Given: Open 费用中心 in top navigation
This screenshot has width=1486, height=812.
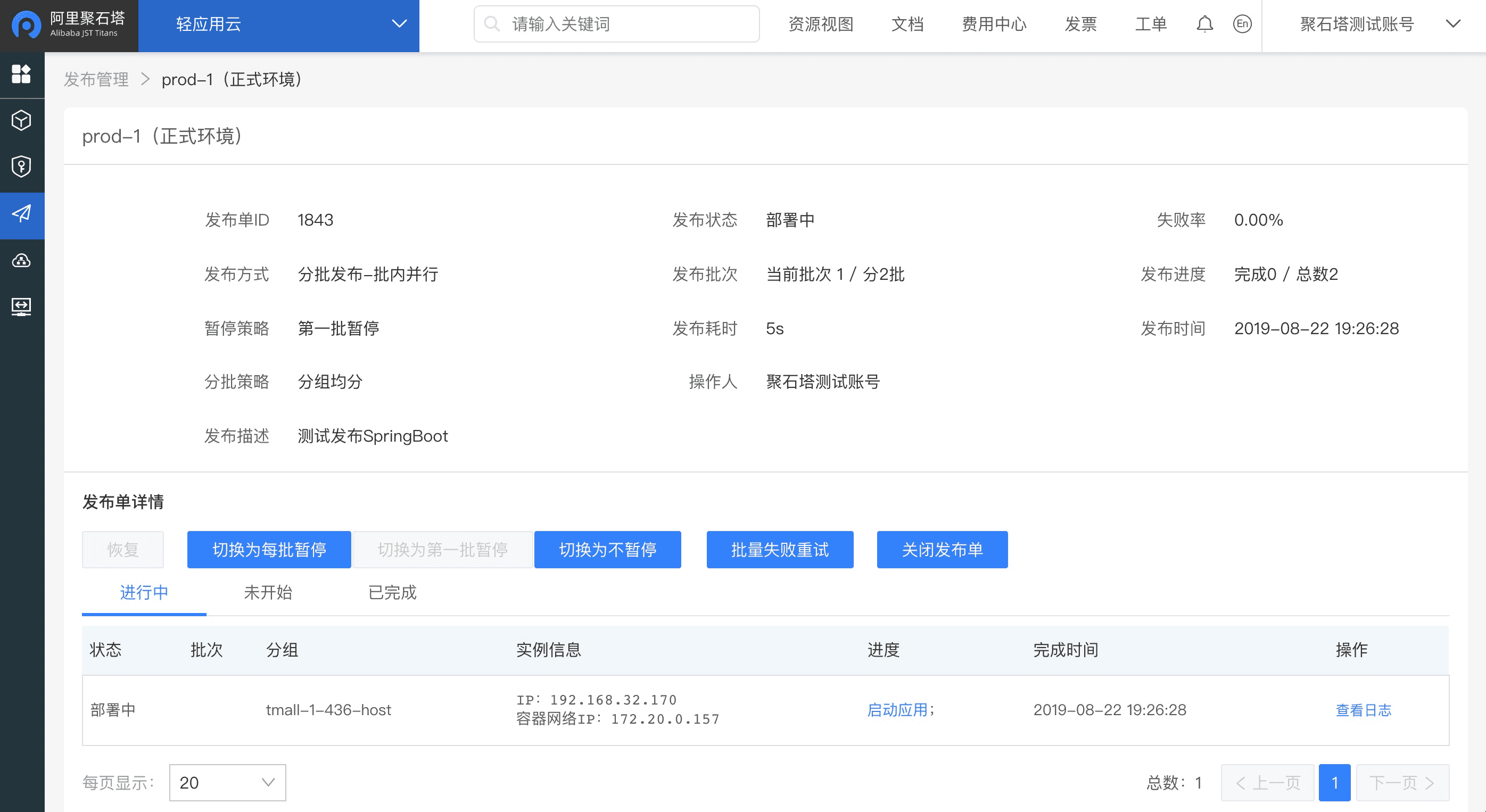Looking at the screenshot, I should [x=994, y=24].
